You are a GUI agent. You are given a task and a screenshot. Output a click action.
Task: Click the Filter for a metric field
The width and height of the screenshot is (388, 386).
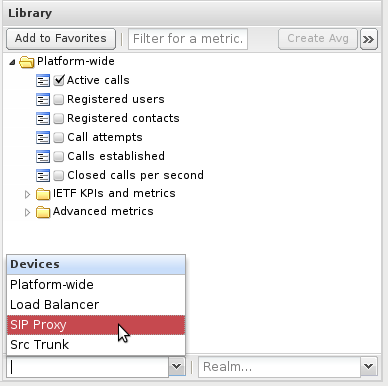[188, 39]
